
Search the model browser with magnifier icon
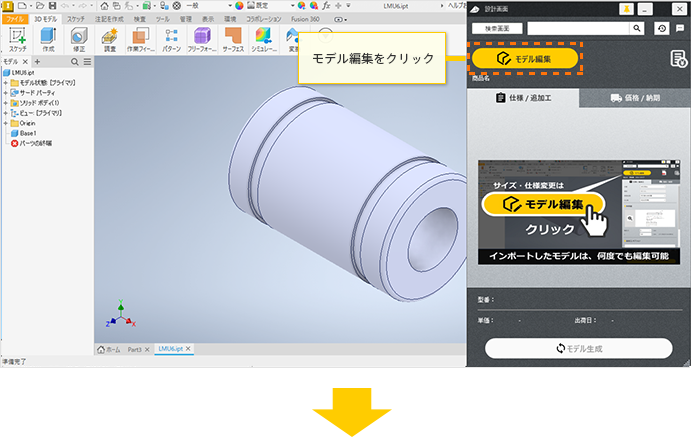coord(75,62)
